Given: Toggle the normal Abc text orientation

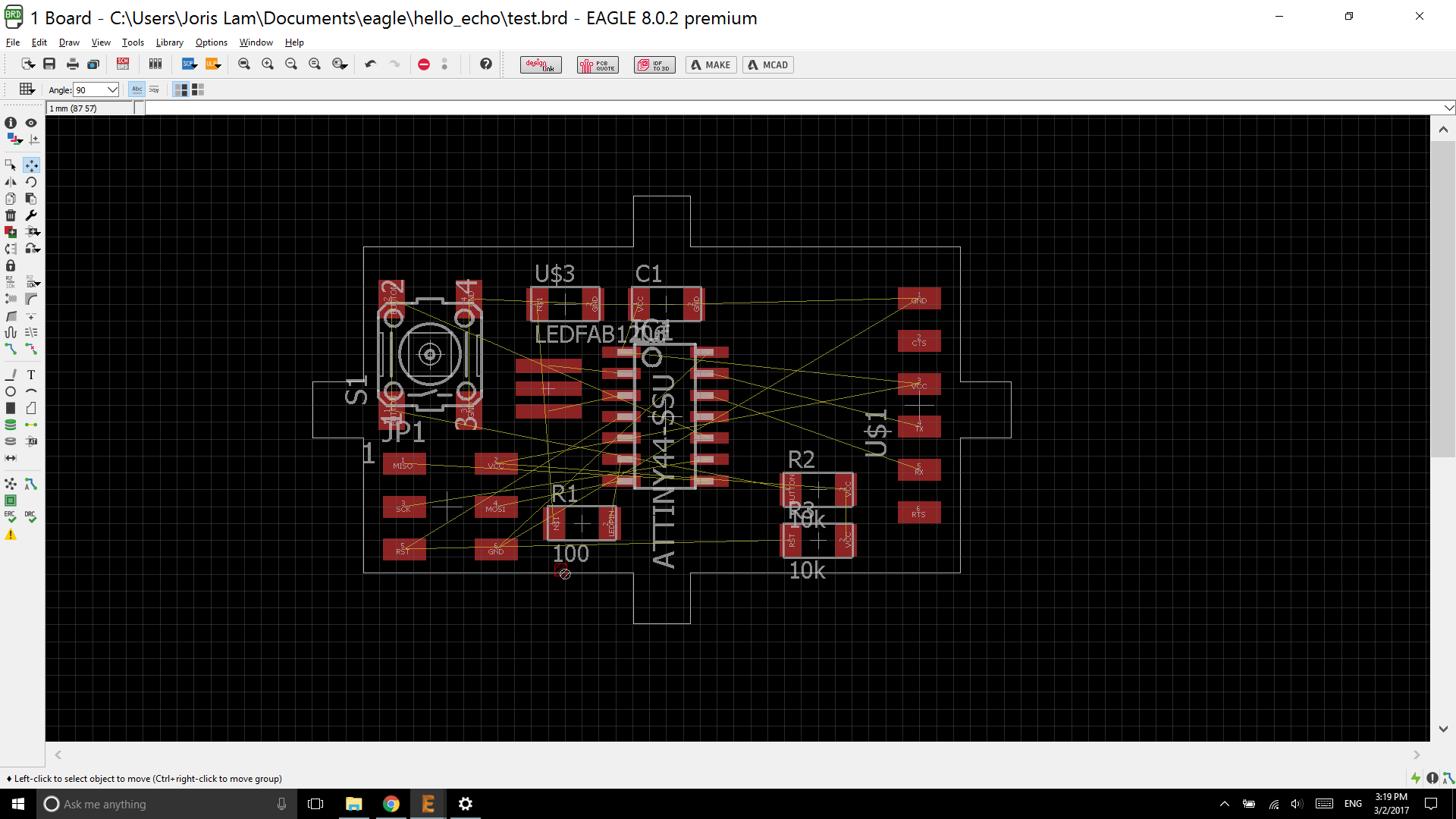Looking at the screenshot, I should pyautogui.click(x=136, y=89).
